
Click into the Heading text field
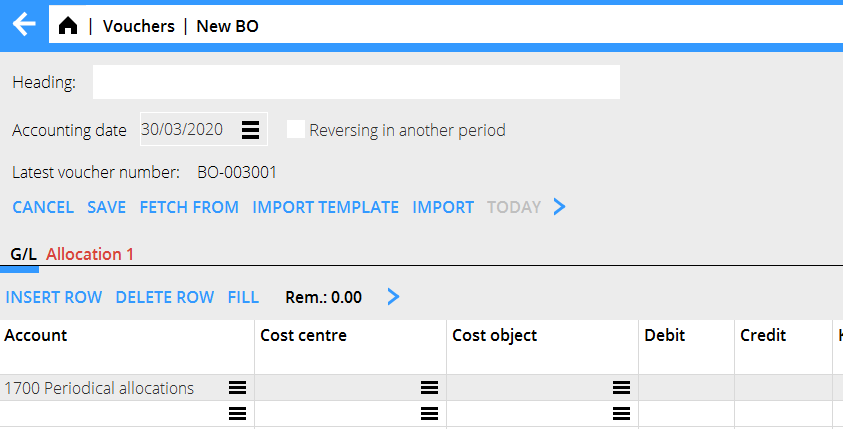tap(356, 82)
